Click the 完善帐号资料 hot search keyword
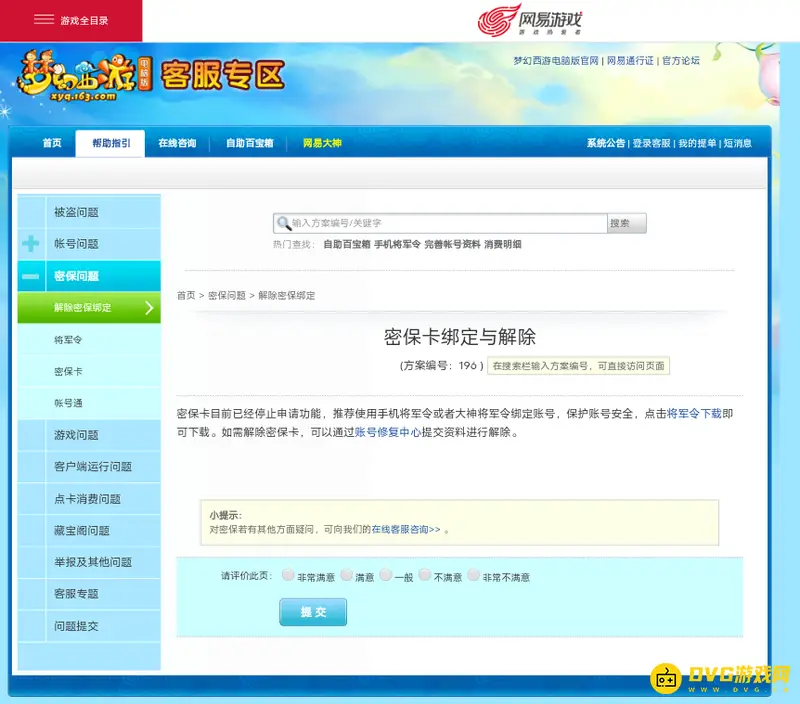This screenshot has width=800, height=704. point(453,244)
